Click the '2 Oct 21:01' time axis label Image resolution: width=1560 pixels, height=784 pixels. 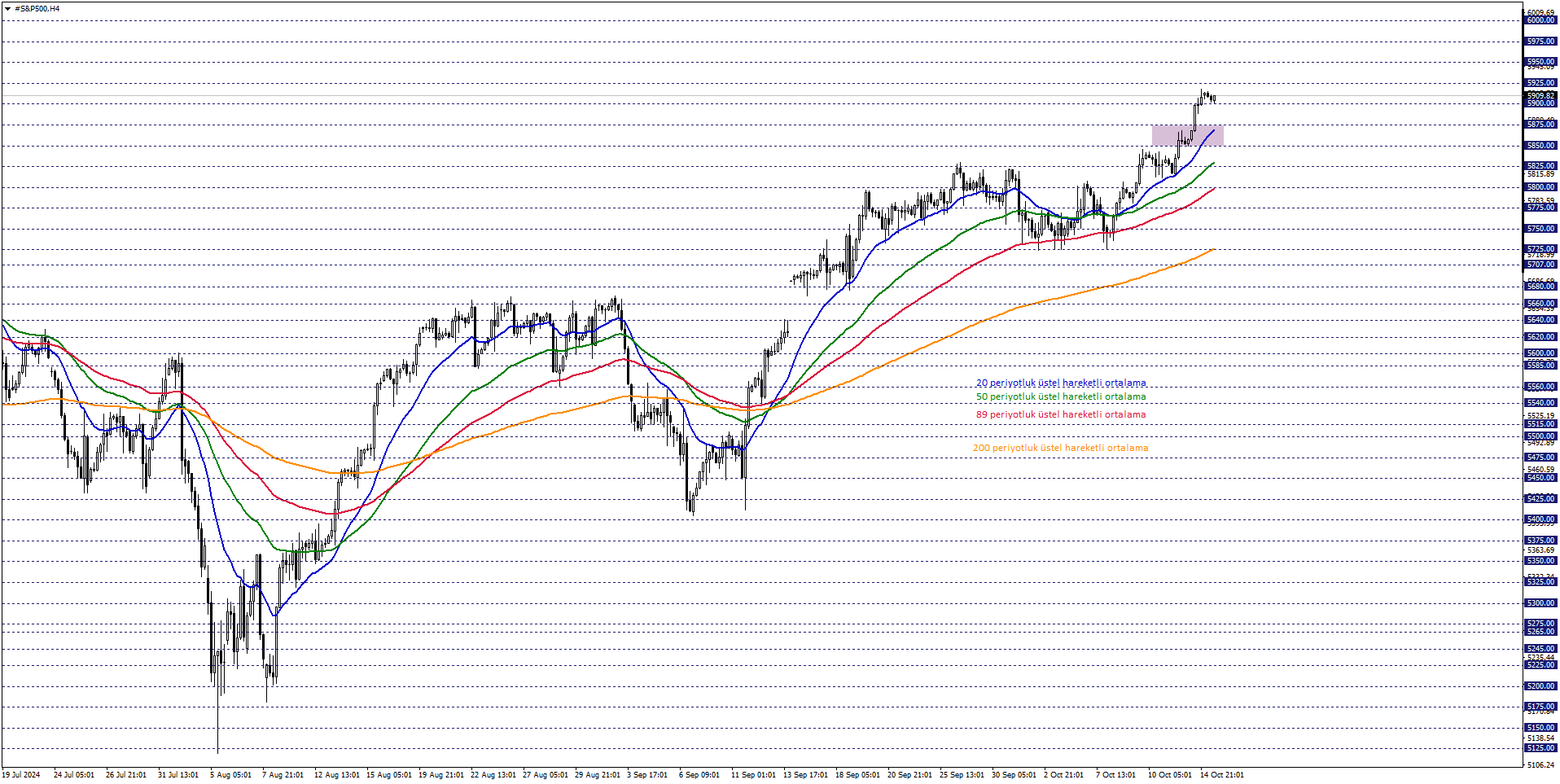(x=1063, y=775)
